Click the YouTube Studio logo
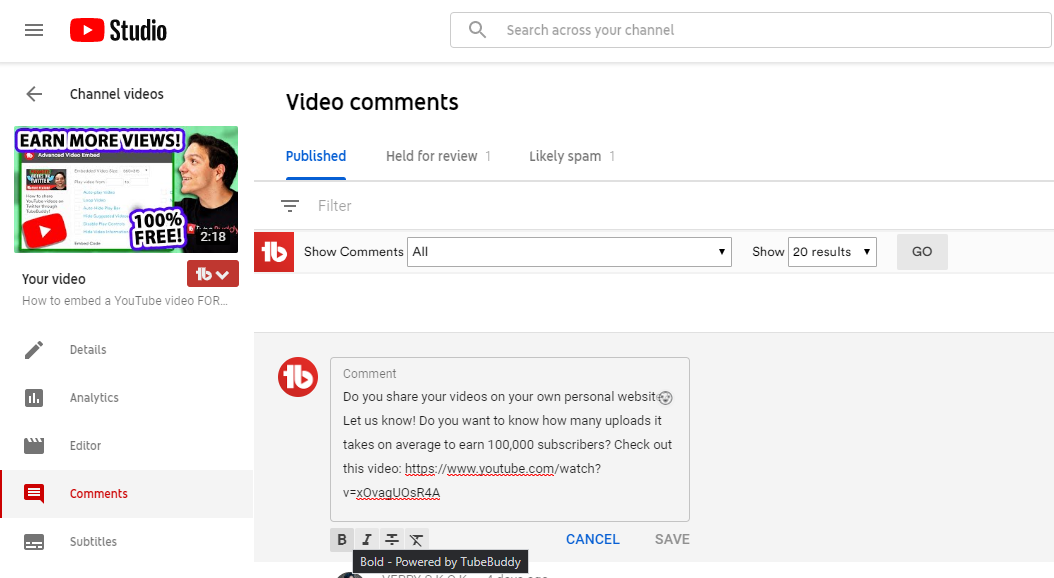This screenshot has height=578, width=1054. pos(118,30)
